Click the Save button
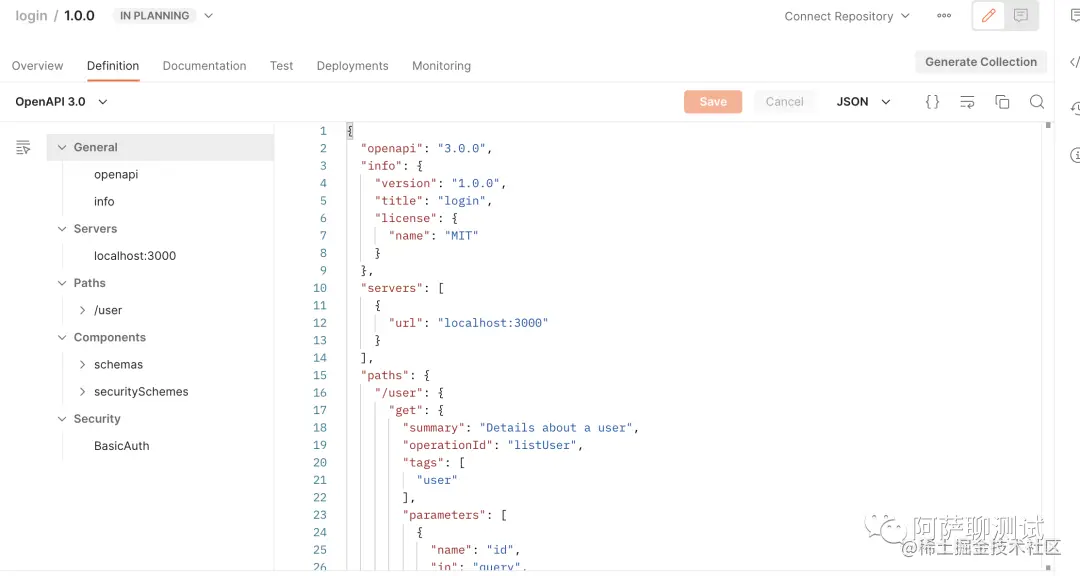Viewport: 1080px width, 576px height. (x=713, y=102)
